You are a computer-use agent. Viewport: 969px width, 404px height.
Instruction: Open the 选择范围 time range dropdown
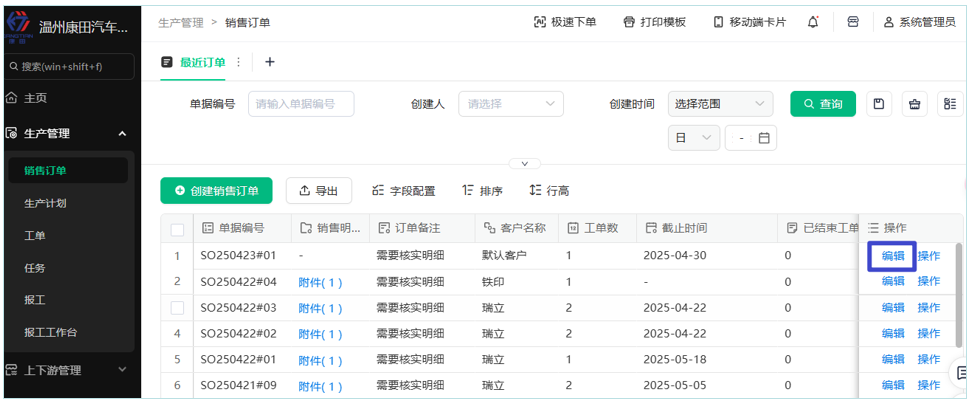click(720, 104)
